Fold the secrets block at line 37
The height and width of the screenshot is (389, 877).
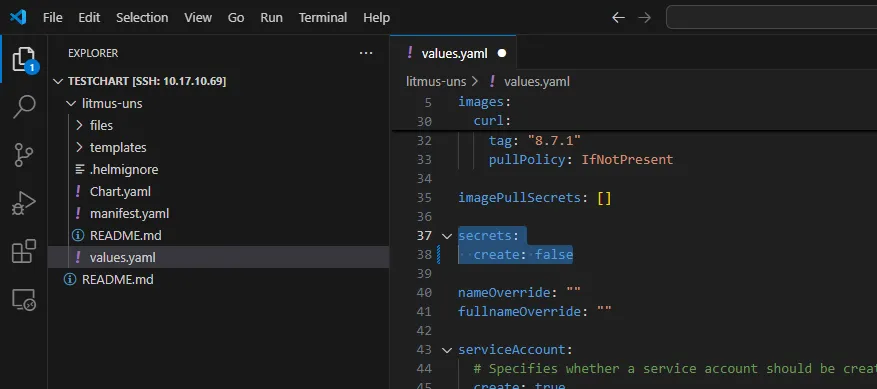(446, 236)
